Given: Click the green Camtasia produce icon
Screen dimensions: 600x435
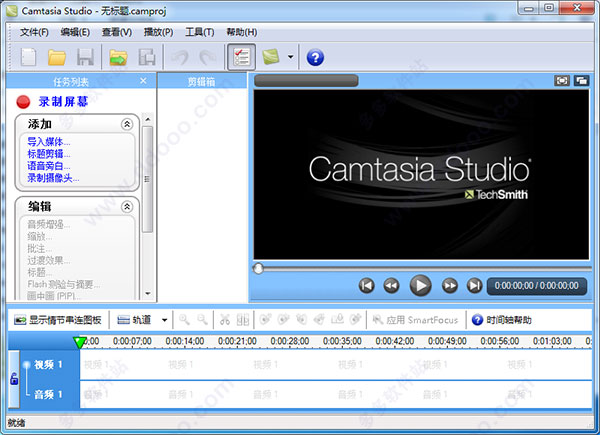Looking at the screenshot, I should point(271,57).
